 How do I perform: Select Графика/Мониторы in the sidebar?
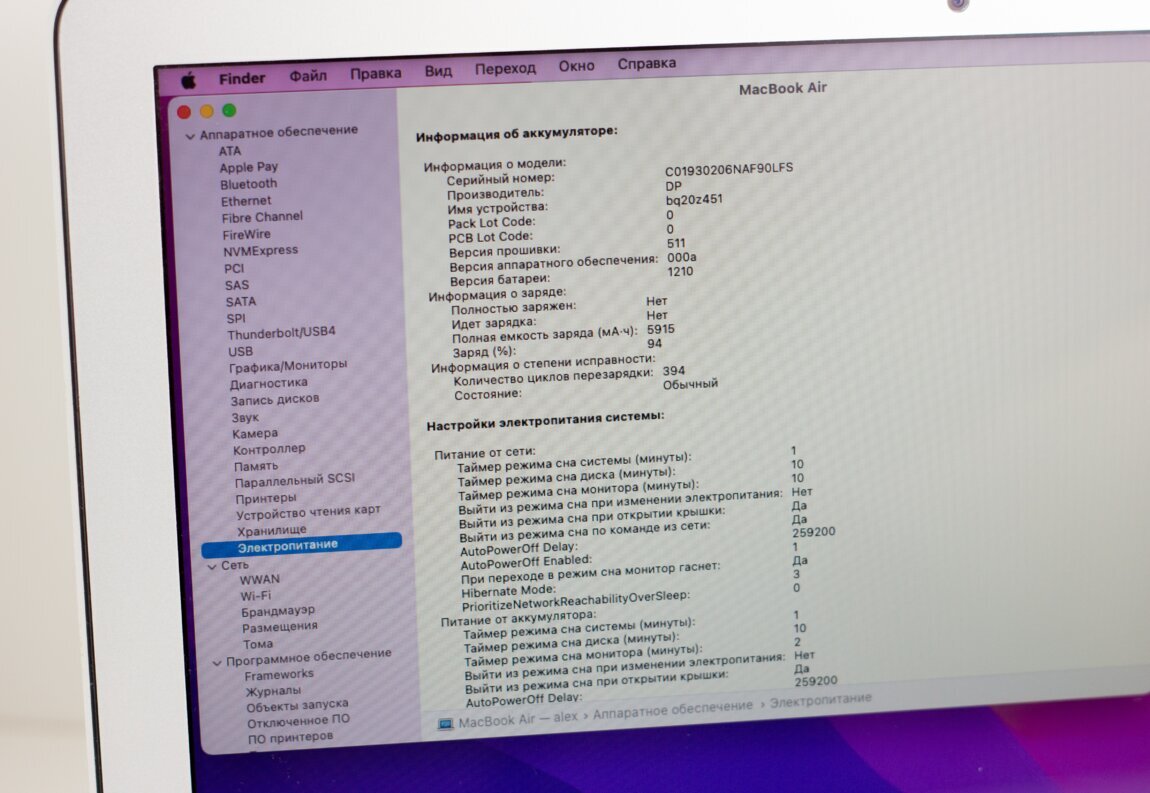[x=288, y=365]
